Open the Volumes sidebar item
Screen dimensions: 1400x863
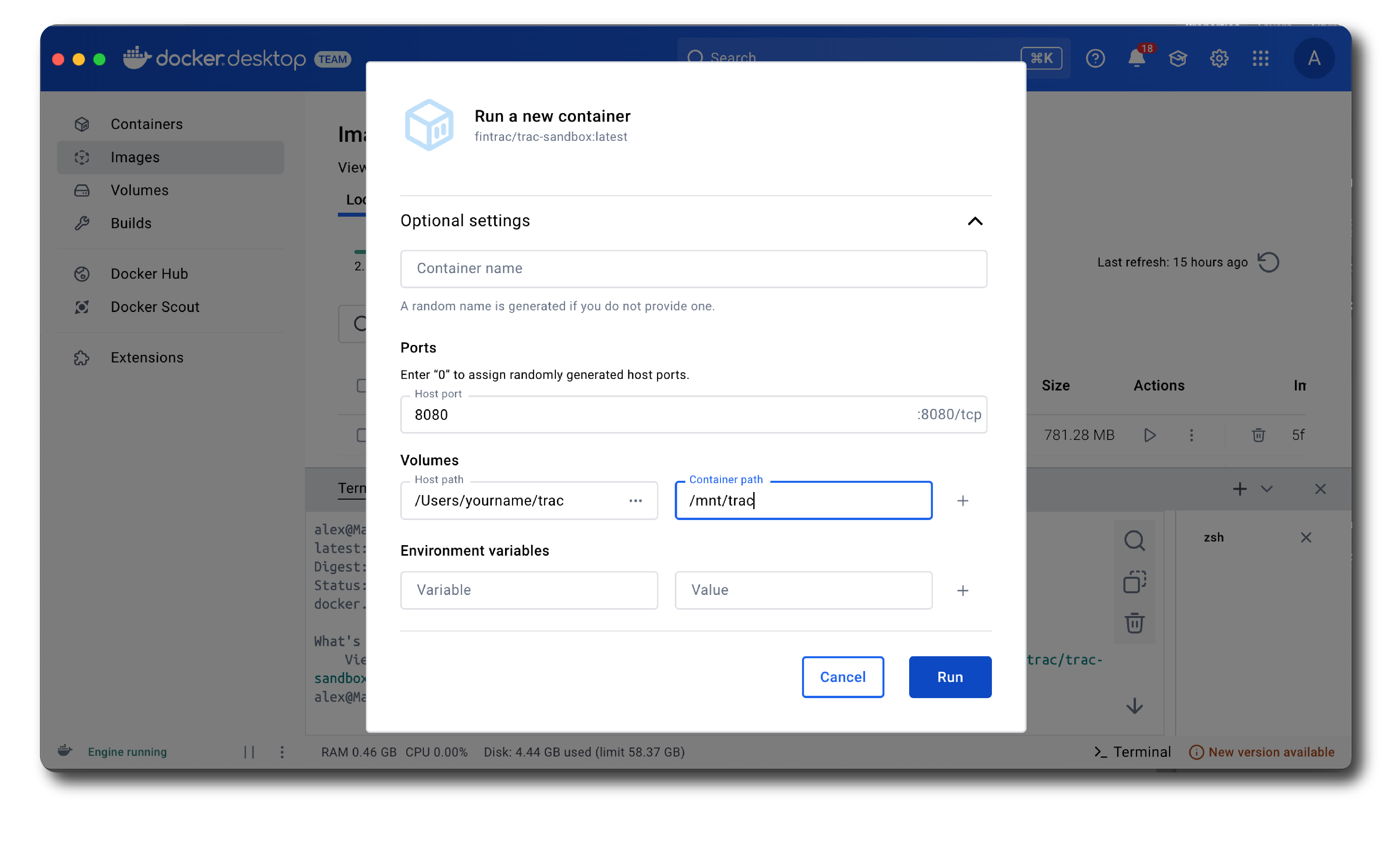[139, 190]
